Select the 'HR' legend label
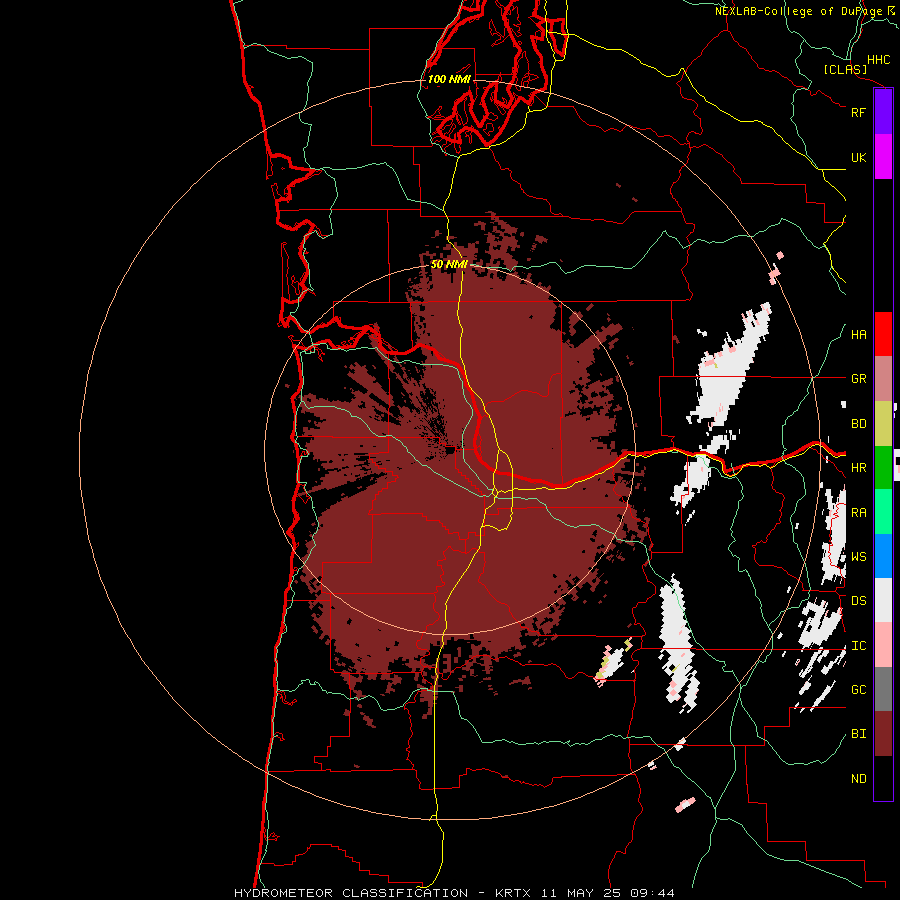The image size is (900, 900). click(858, 468)
